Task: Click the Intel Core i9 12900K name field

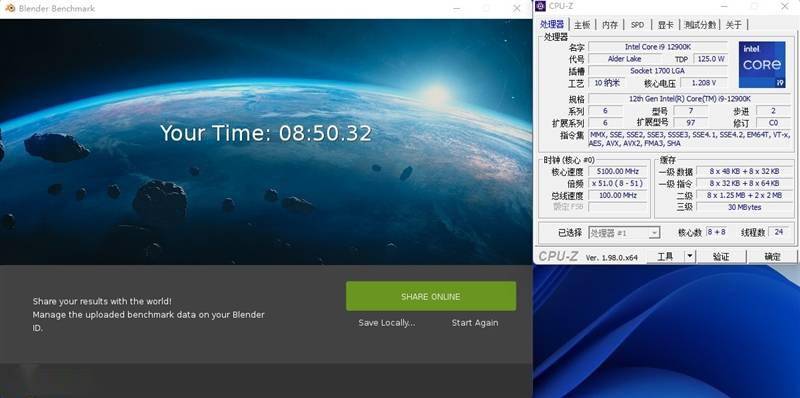Action: [x=658, y=47]
